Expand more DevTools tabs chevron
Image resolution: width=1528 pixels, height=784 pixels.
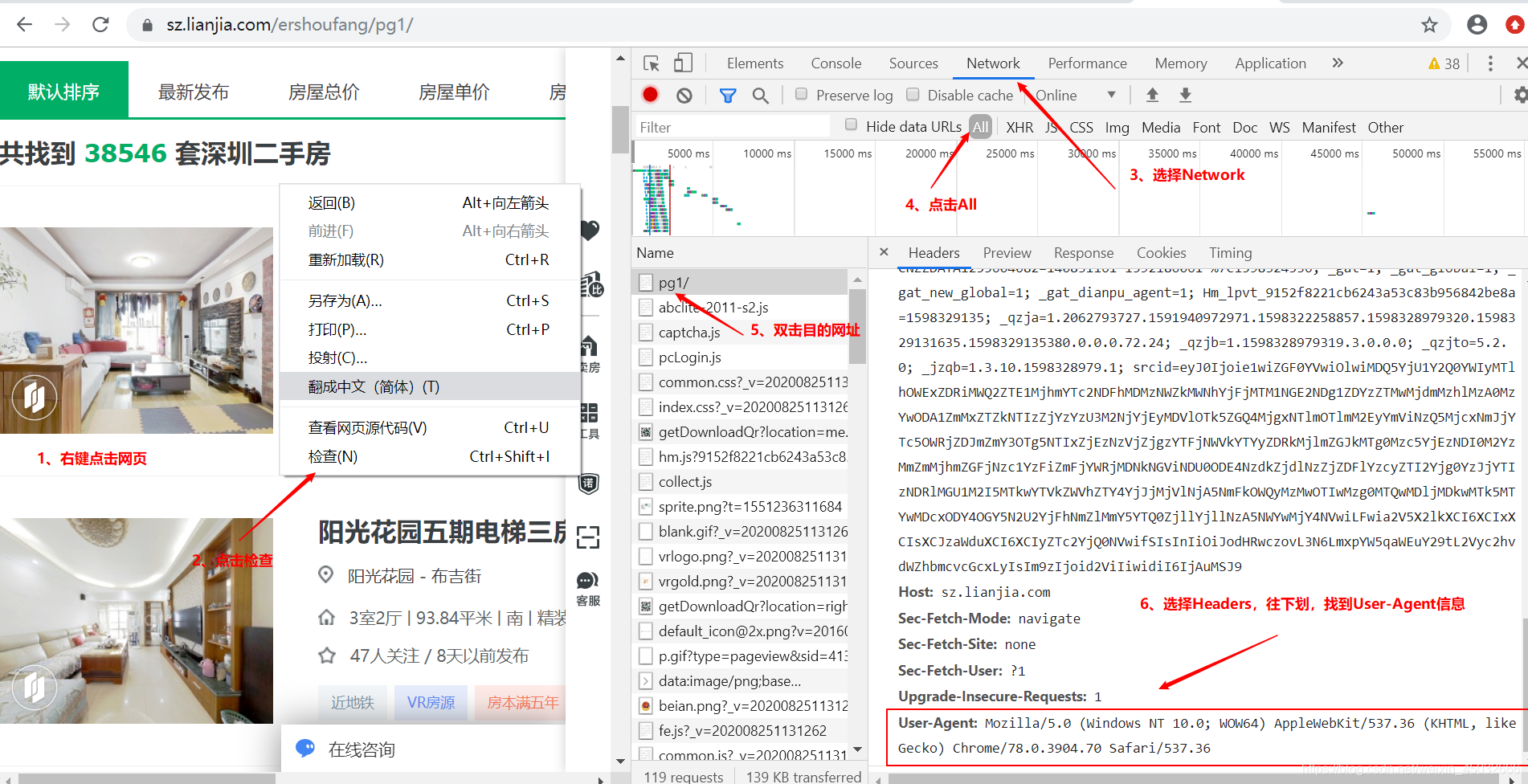(x=1338, y=63)
